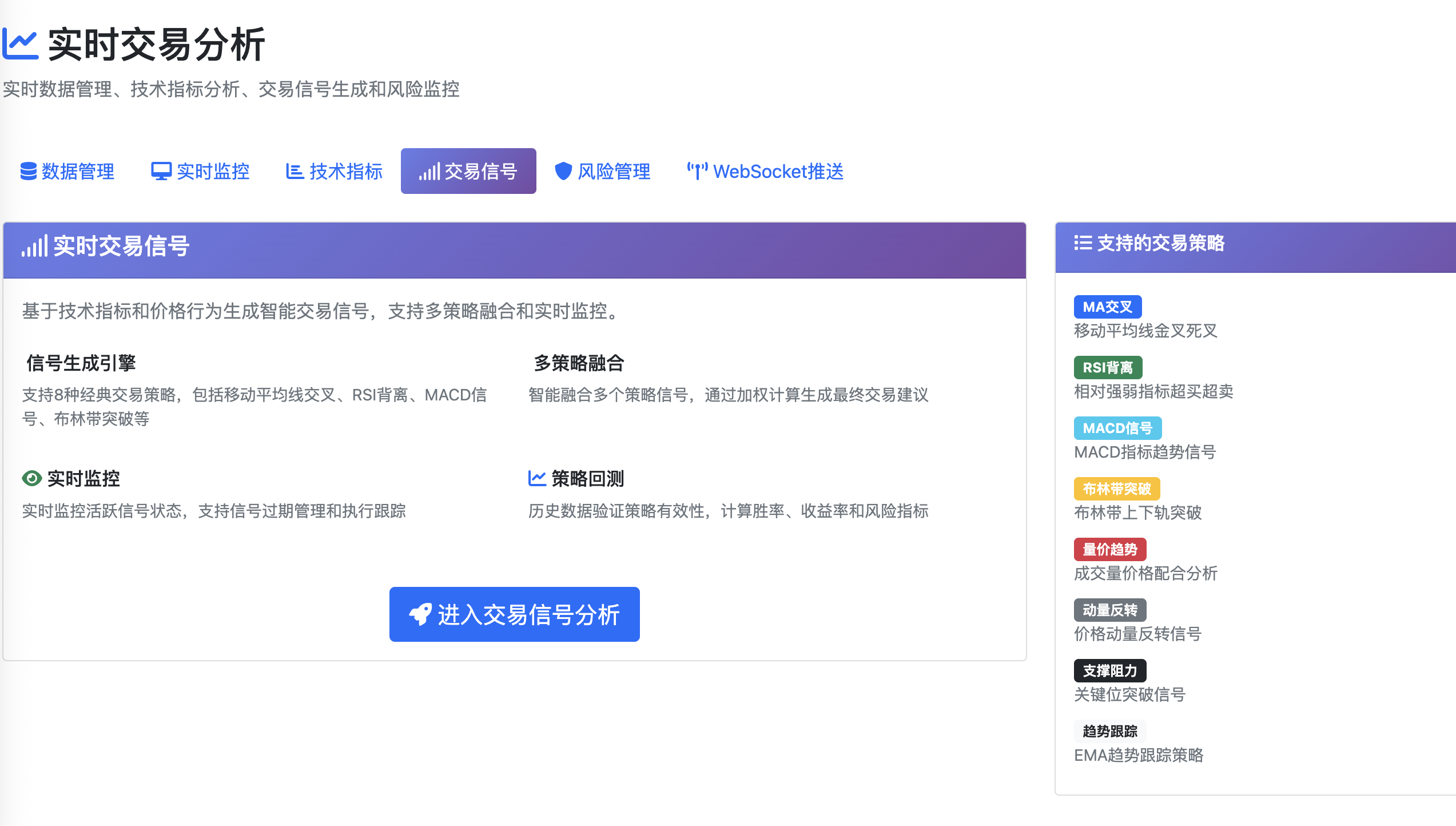Viewport: 1456px width, 826px height.
Task: Click the monitor icon on 实时监控 tab
Action: 161,171
